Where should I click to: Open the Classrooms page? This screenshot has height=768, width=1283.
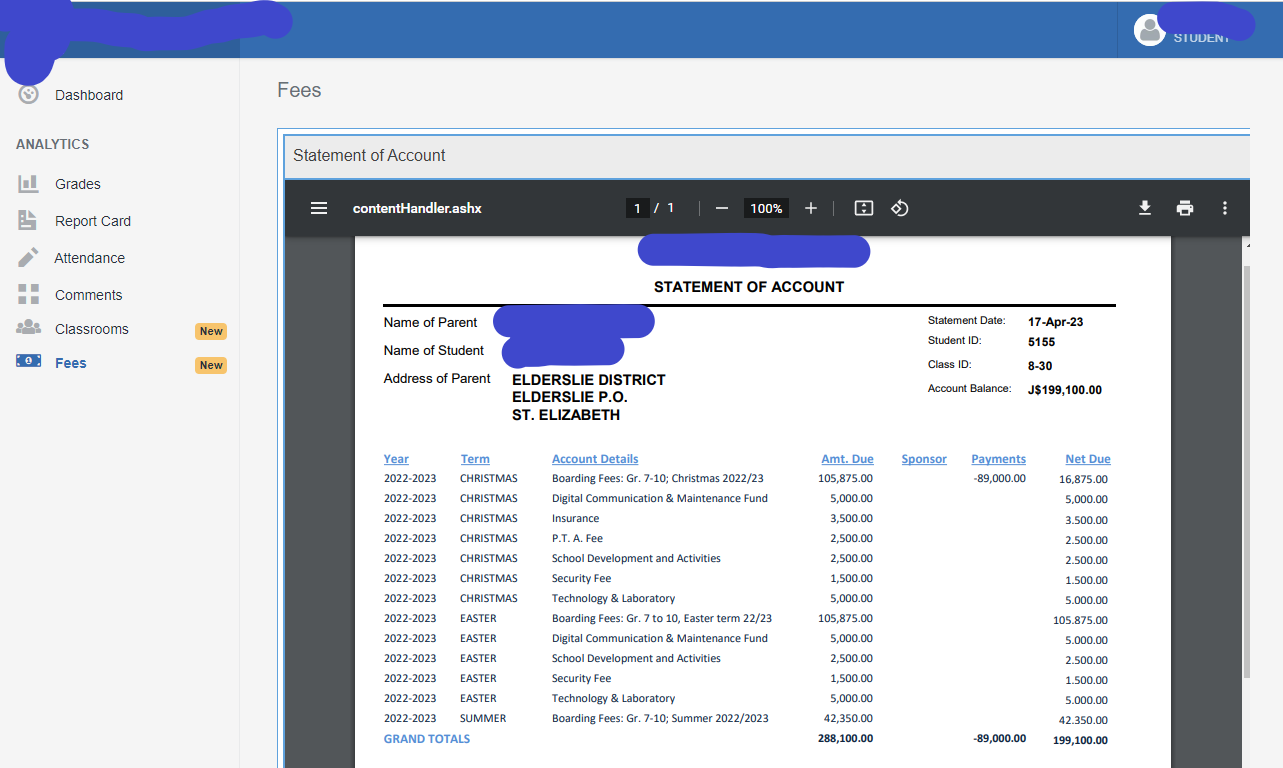(x=92, y=329)
